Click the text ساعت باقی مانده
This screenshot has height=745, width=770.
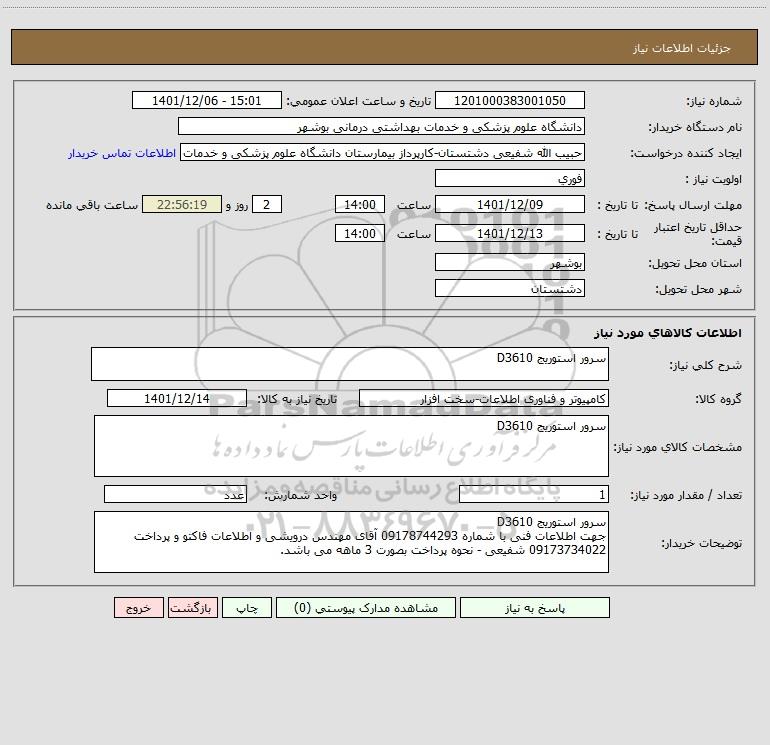(92, 205)
